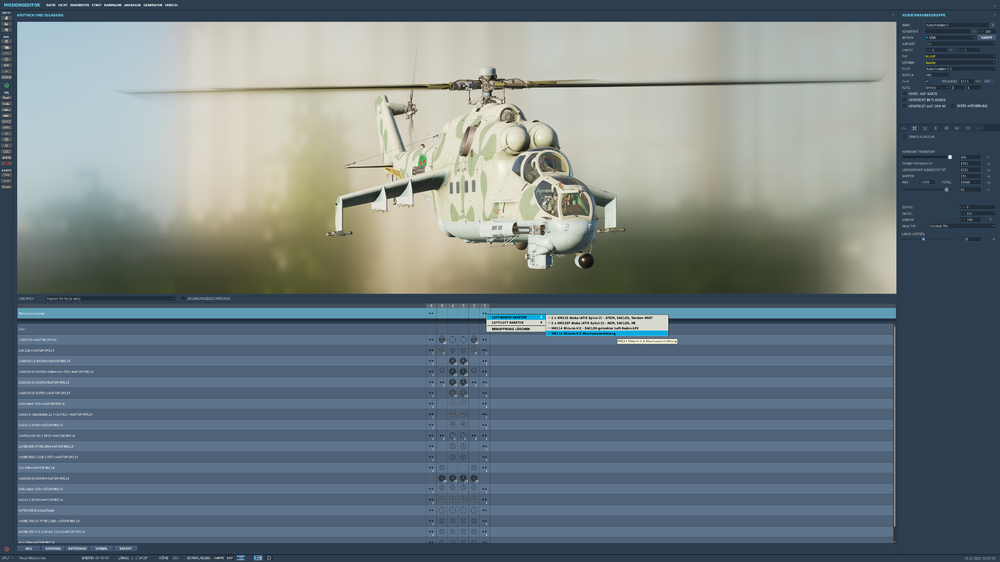This screenshot has height=562, width=1000.
Task: Expand Luft/Luft Raketen context submenu
Action: [x=517, y=323]
